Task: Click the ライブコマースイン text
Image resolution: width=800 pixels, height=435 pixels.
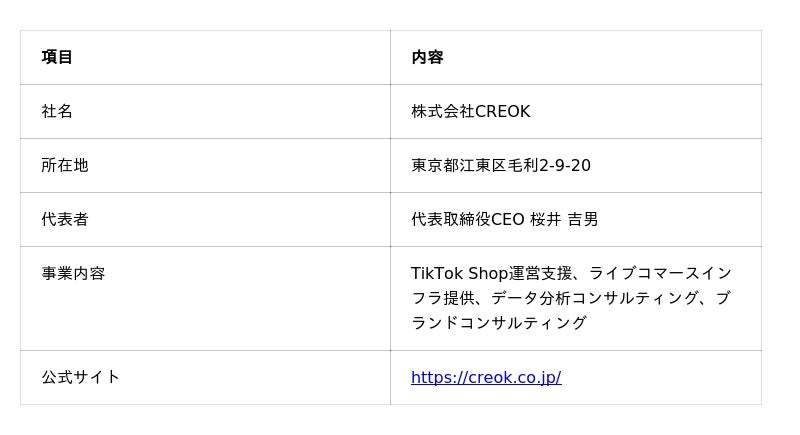Action: tap(660, 273)
